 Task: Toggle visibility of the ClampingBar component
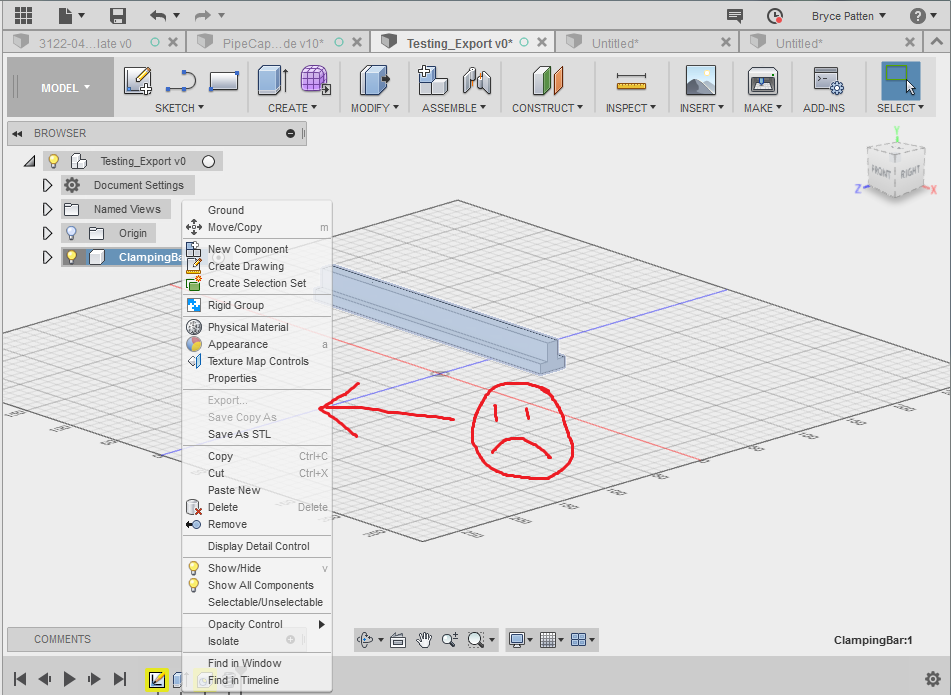tap(72, 256)
